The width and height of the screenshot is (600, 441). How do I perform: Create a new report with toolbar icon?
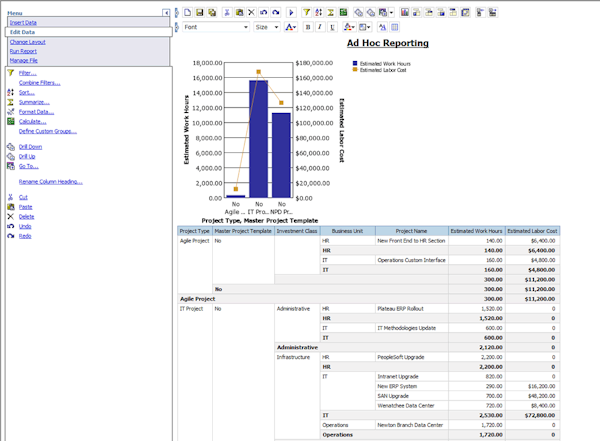188,13
